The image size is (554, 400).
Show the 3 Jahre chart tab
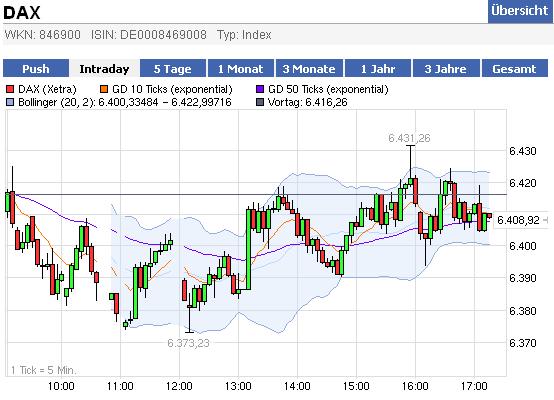446,69
